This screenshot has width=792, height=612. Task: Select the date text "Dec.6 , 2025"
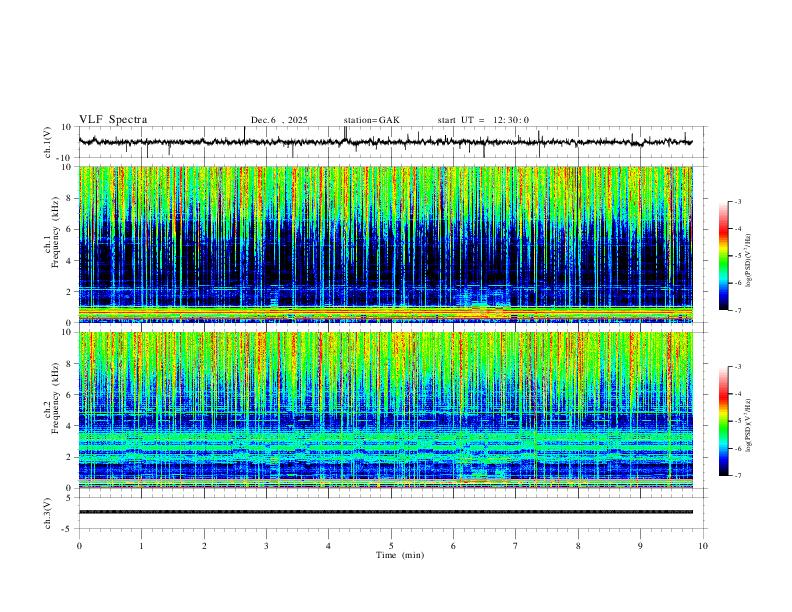tap(279, 120)
